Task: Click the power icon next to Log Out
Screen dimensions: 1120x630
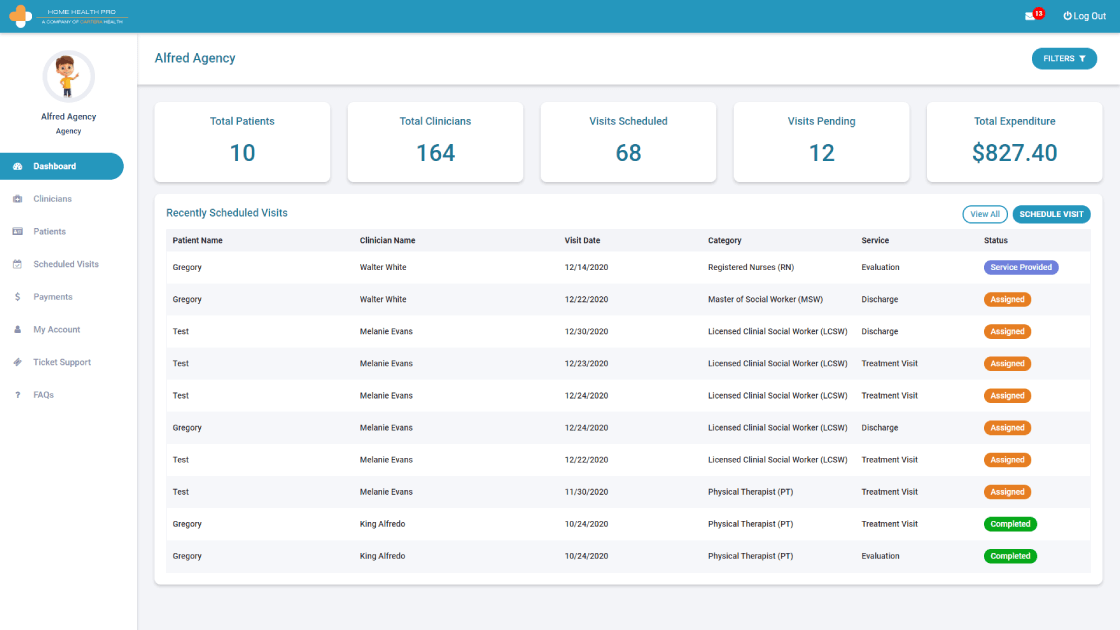Action: coord(1066,15)
